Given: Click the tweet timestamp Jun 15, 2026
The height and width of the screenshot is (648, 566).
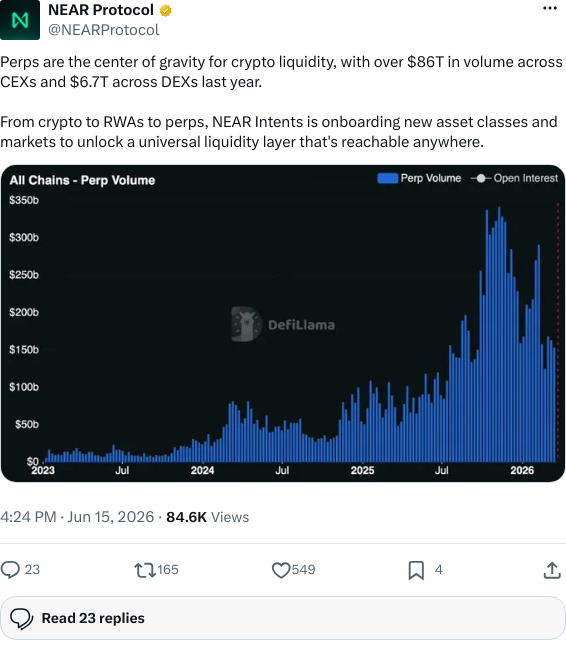Looking at the screenshot, I should click(110, 517).
